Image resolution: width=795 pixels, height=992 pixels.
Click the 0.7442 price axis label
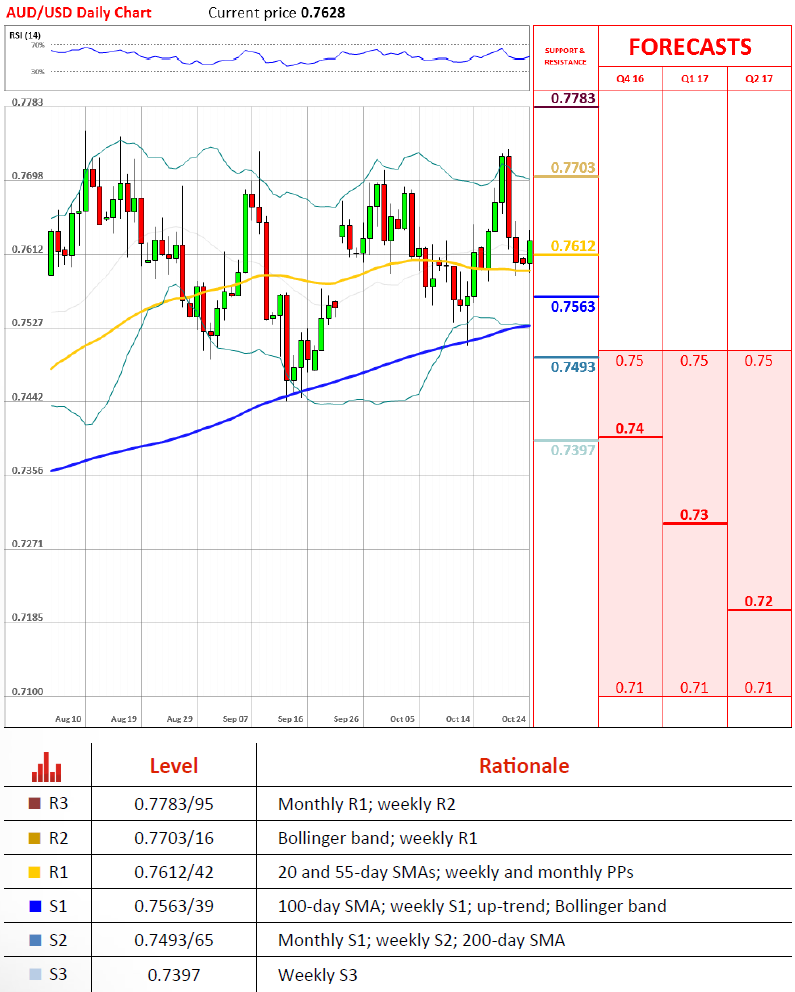(27, 397)
